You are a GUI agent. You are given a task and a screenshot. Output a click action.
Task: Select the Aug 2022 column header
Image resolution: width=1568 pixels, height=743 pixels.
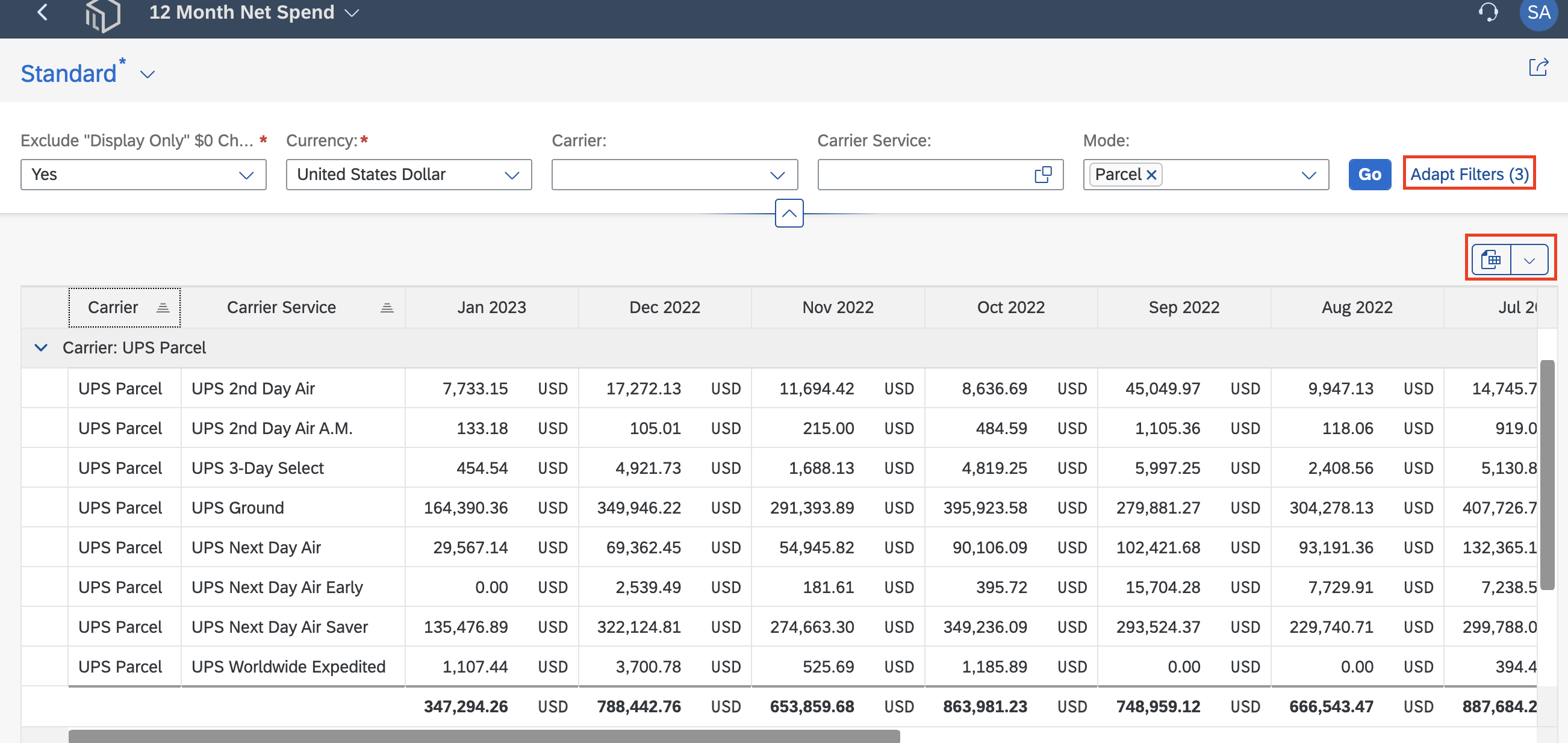tap(1357, 307)
